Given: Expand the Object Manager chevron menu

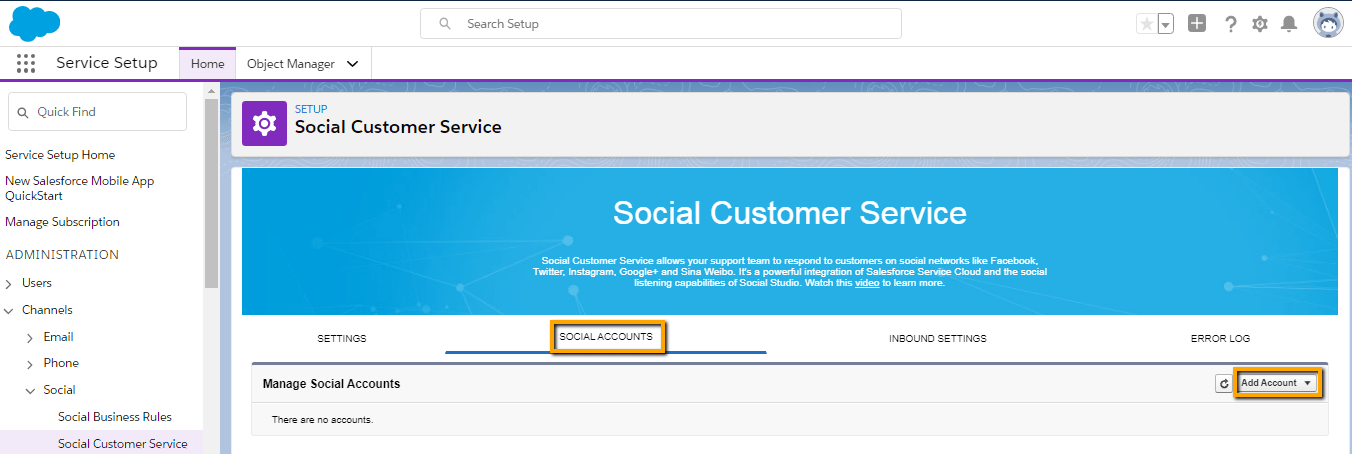Looking at the screenshot, I should click(352, 64).
